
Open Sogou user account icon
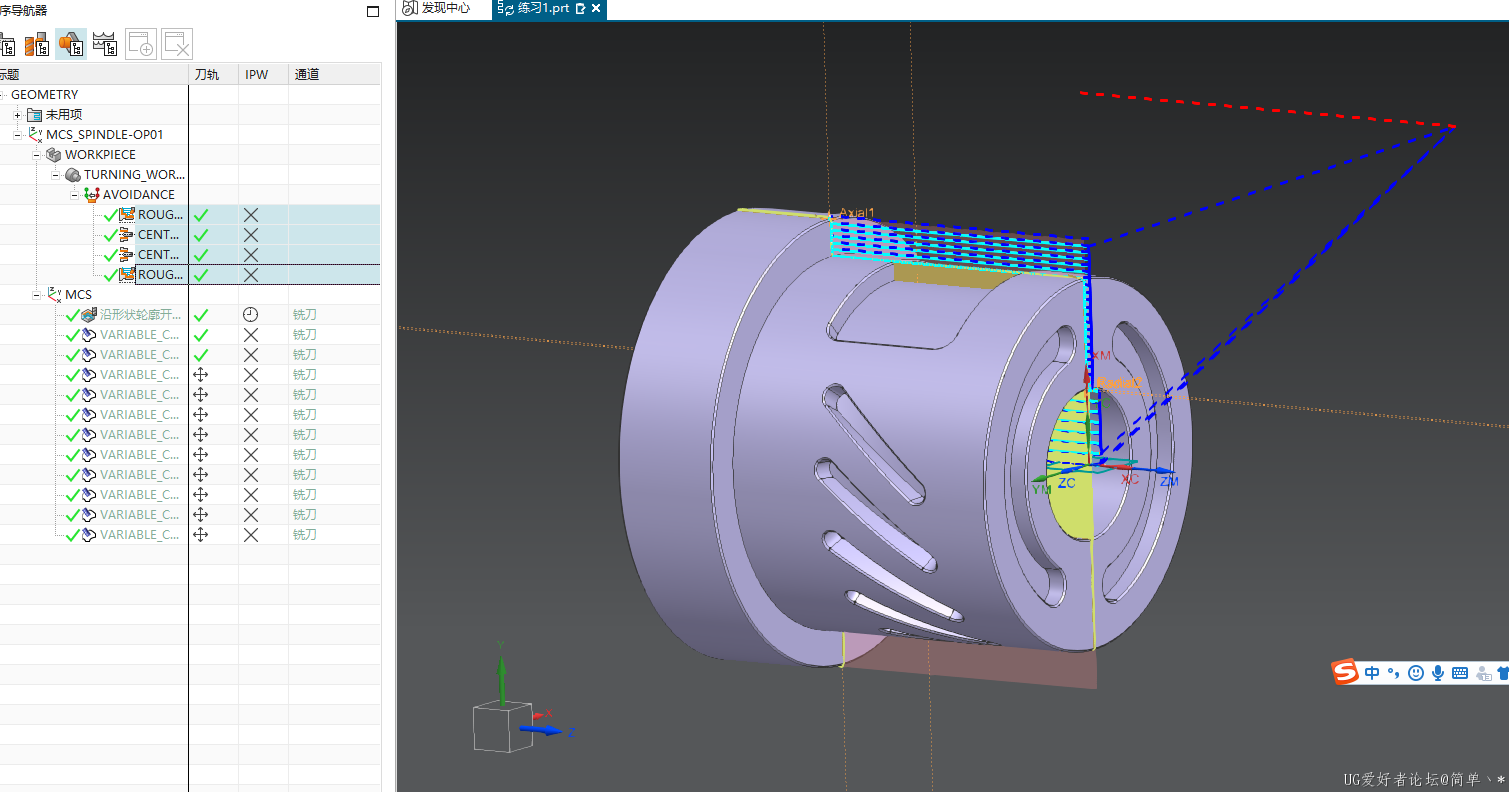coord(1483,674)
